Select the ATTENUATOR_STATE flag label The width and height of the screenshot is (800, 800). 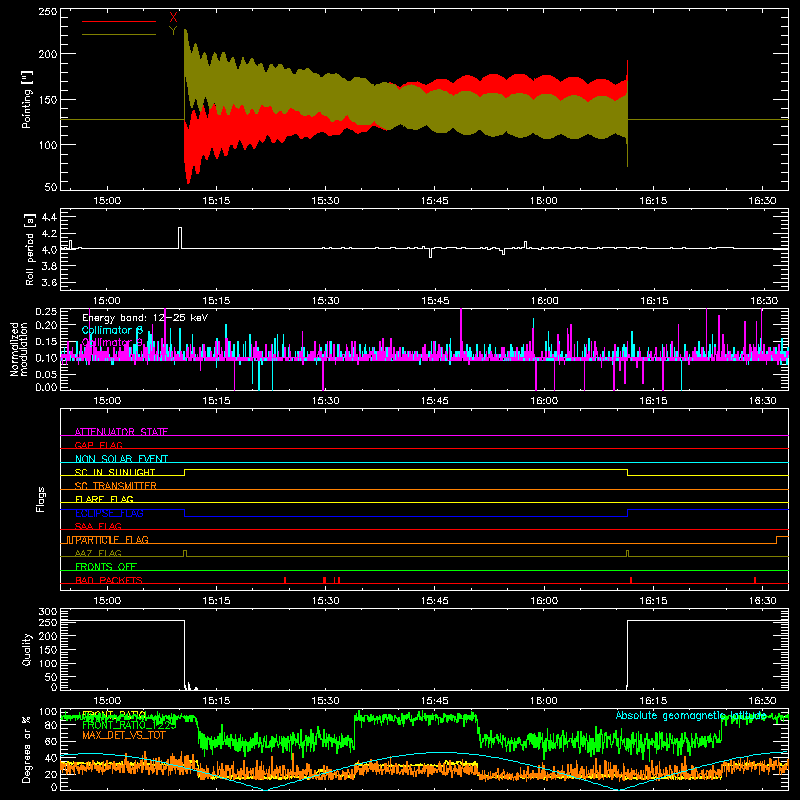coord(121,432)
